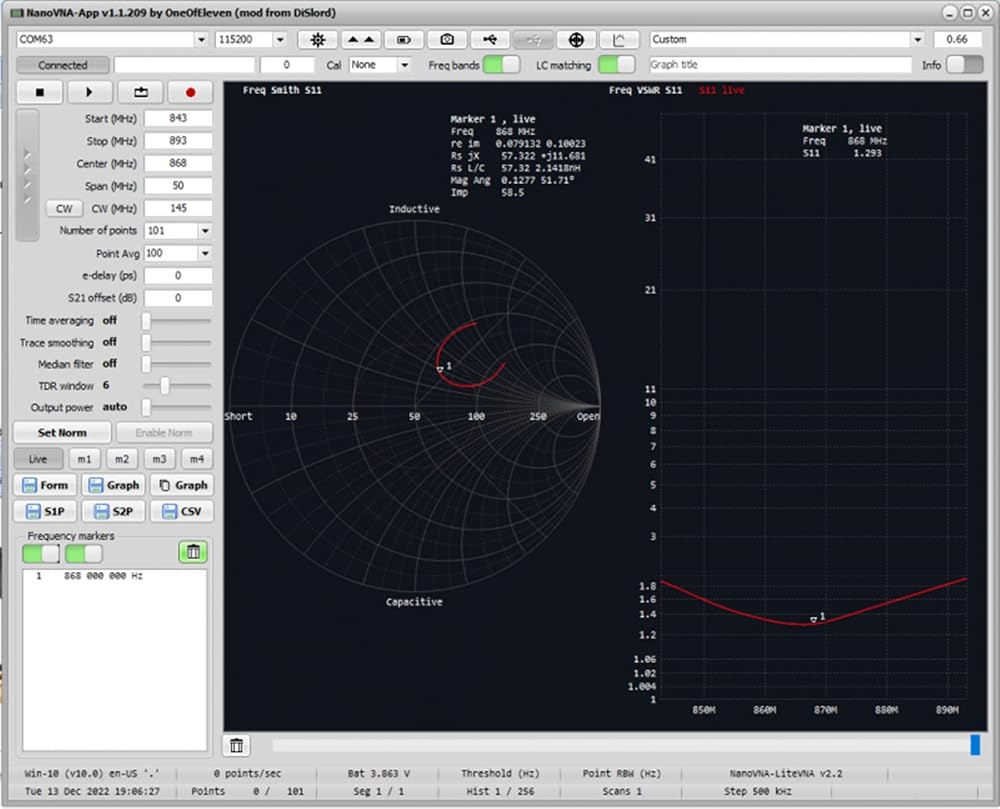Click the red record button
The height and width of the screenshot is (809, 1000).
[190, 92]
